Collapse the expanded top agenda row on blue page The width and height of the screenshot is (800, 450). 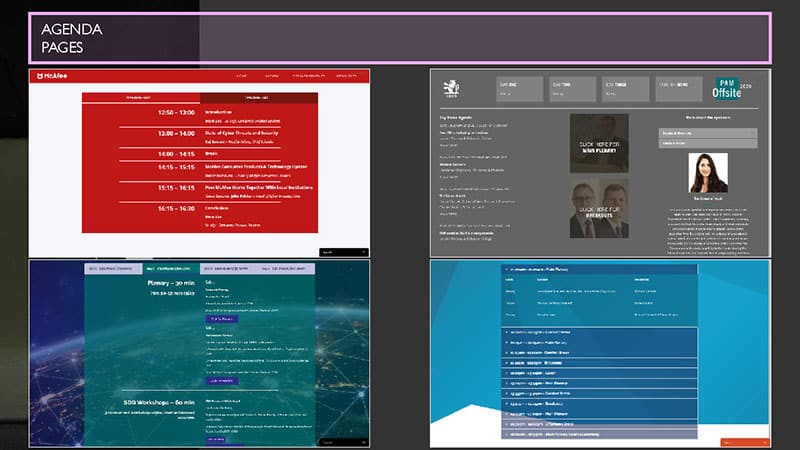[x=598, y=270]
